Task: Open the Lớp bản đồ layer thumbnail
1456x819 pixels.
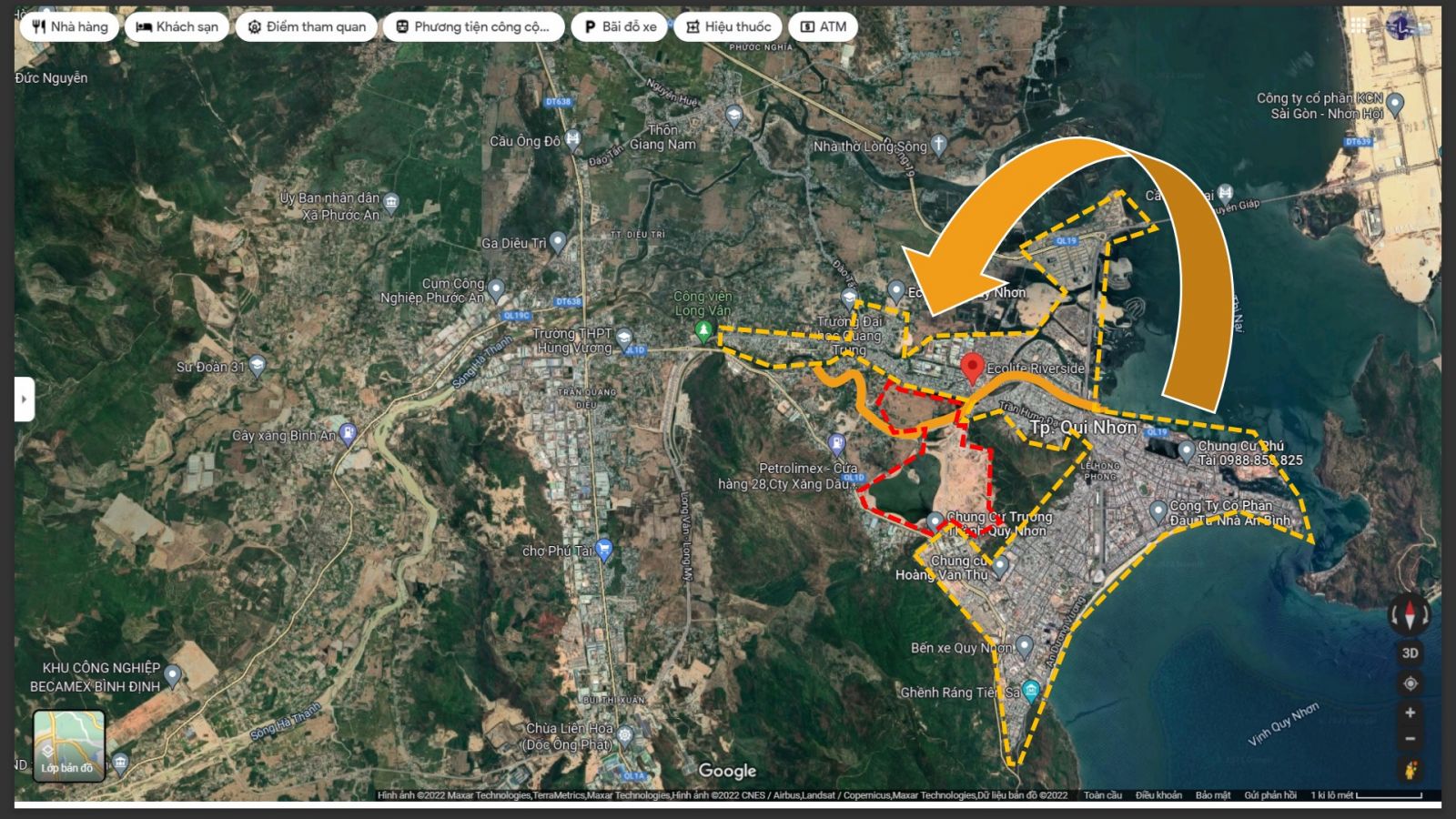Action: (x=69, y=745)
